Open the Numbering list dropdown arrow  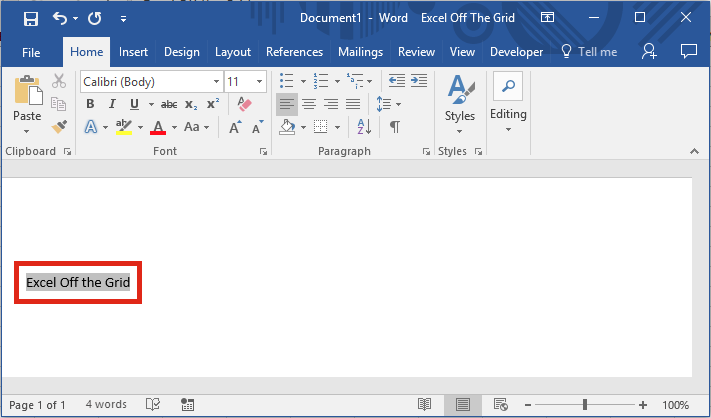tap(337, 82)
